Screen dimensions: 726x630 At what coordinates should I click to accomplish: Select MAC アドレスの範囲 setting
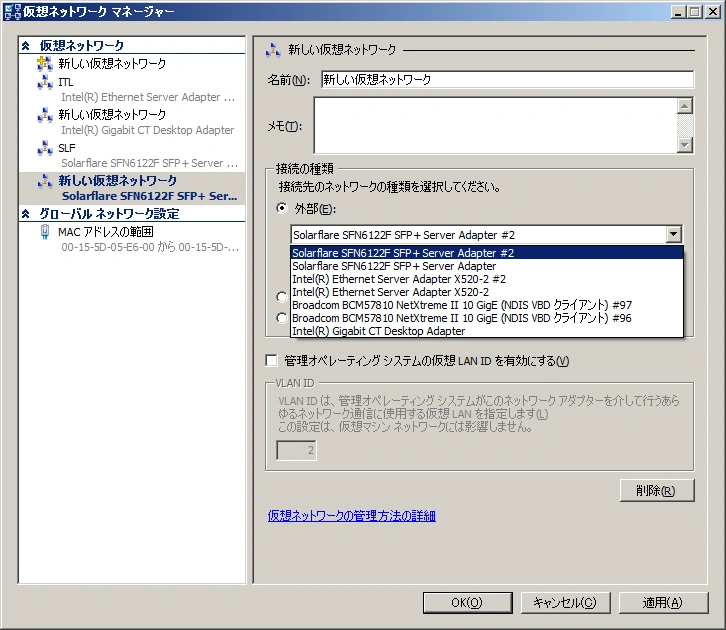tap(106, 231)
